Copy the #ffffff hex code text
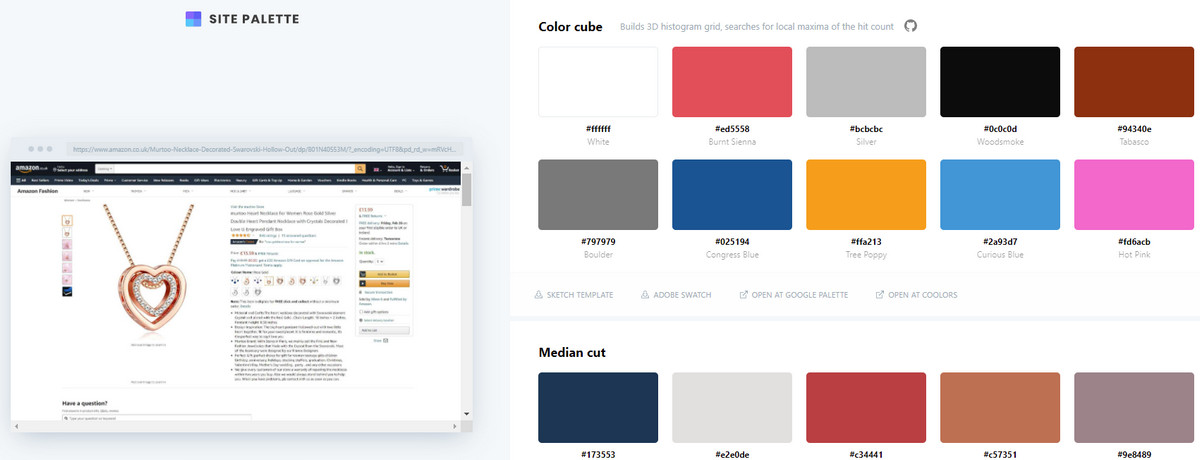 click(x=598, y=129)
